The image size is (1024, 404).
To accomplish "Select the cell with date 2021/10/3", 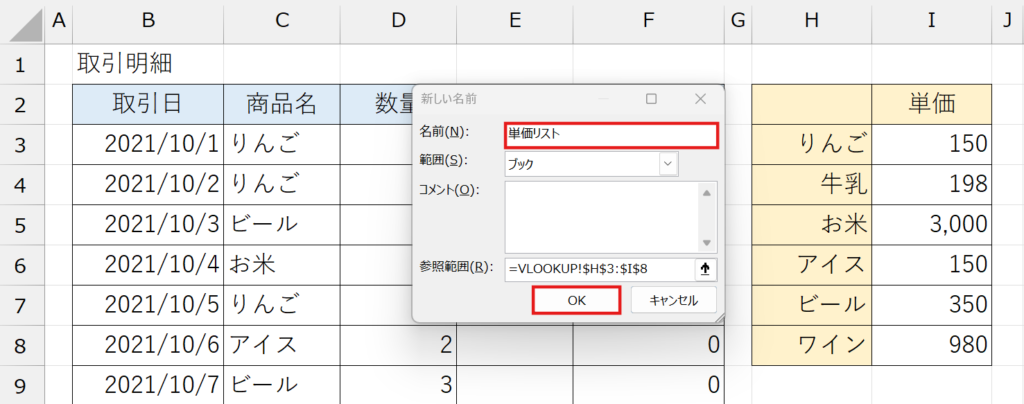I will click(x=148, y=225).
